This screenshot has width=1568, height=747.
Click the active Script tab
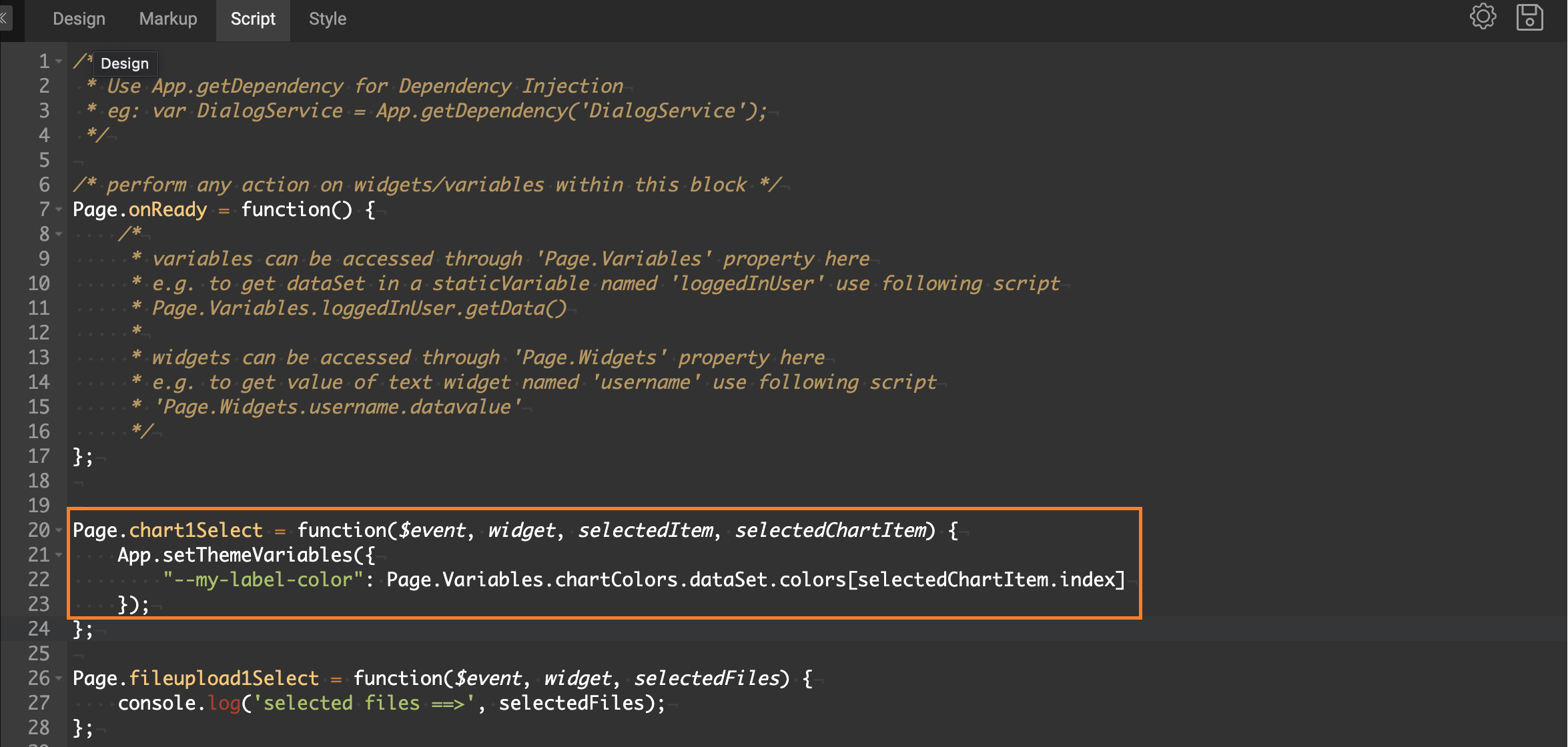pos(253,18)
